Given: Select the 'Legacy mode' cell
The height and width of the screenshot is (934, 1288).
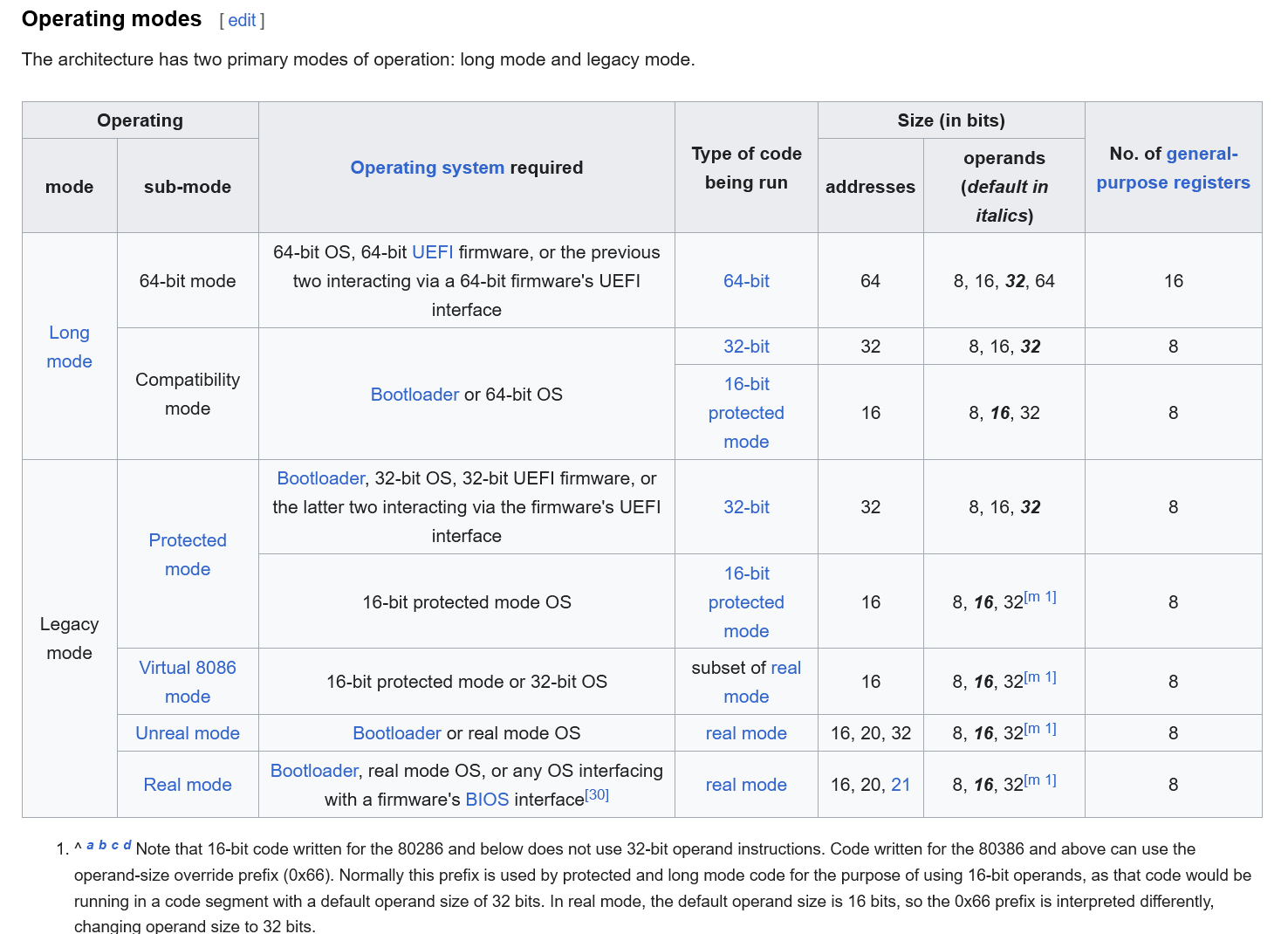Looking at the screenshot, I should [x=69, y=639].
